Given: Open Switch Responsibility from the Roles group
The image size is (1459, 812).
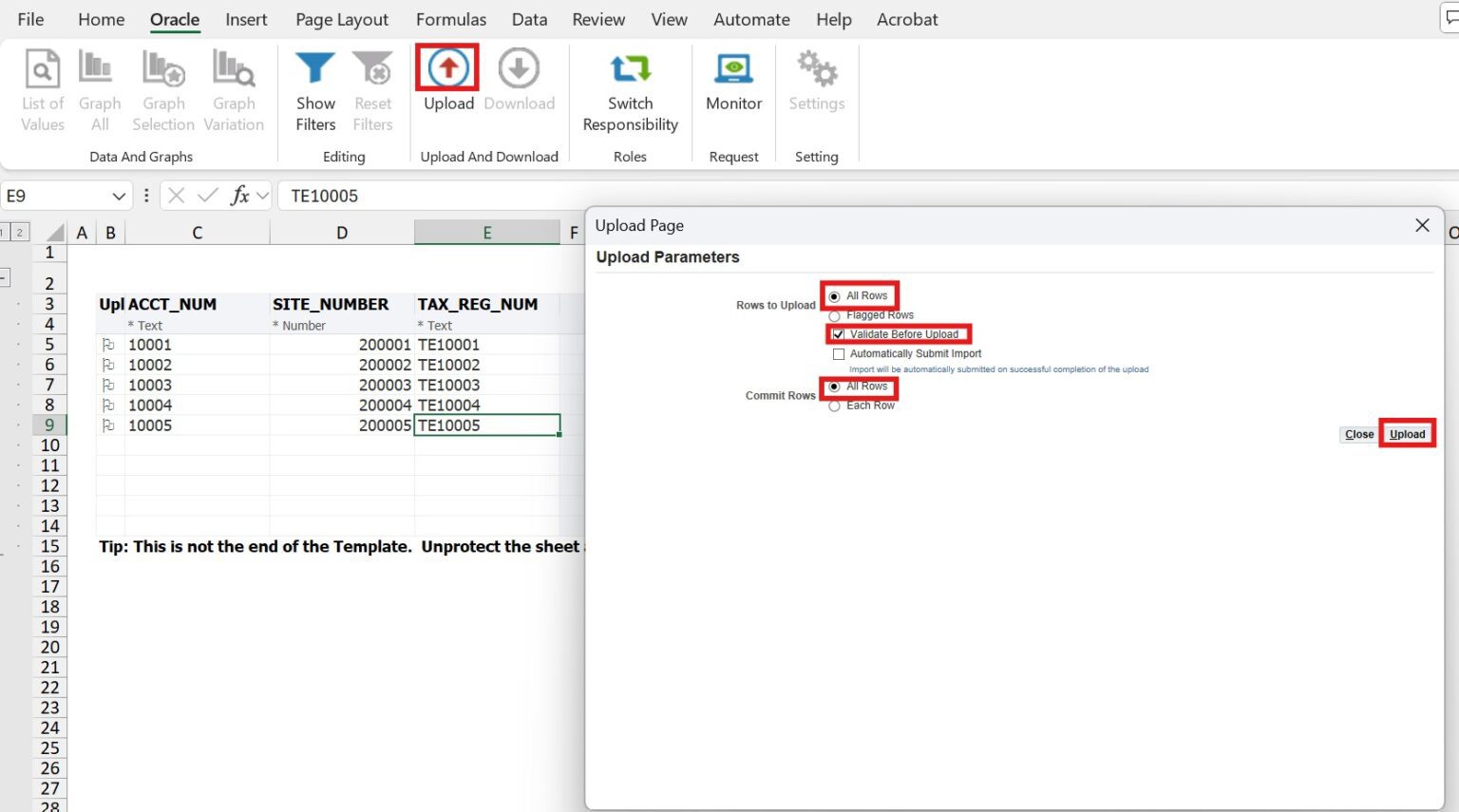Looking at the screenshot, I should 630,87.
